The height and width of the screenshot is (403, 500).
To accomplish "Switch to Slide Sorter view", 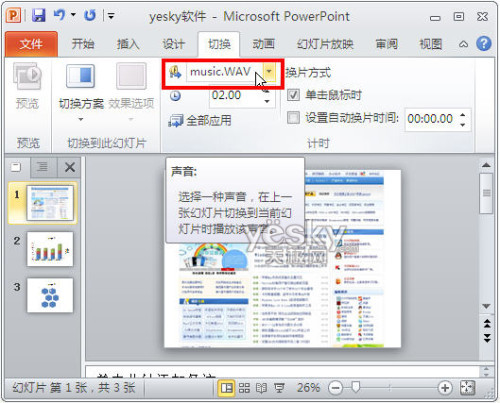I will (x=244, y=388).
